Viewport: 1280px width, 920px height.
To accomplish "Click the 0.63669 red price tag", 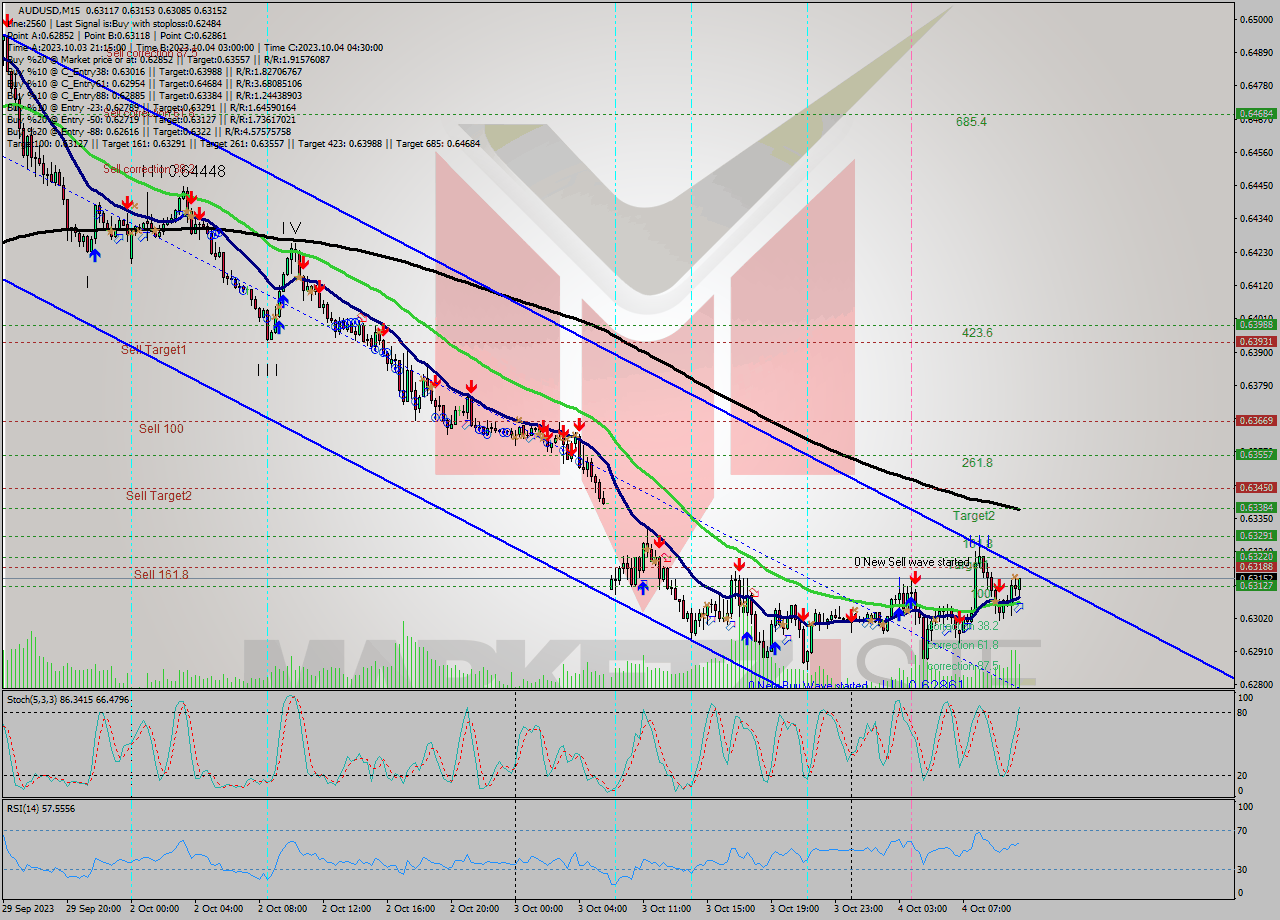I will coord(1256,421).
